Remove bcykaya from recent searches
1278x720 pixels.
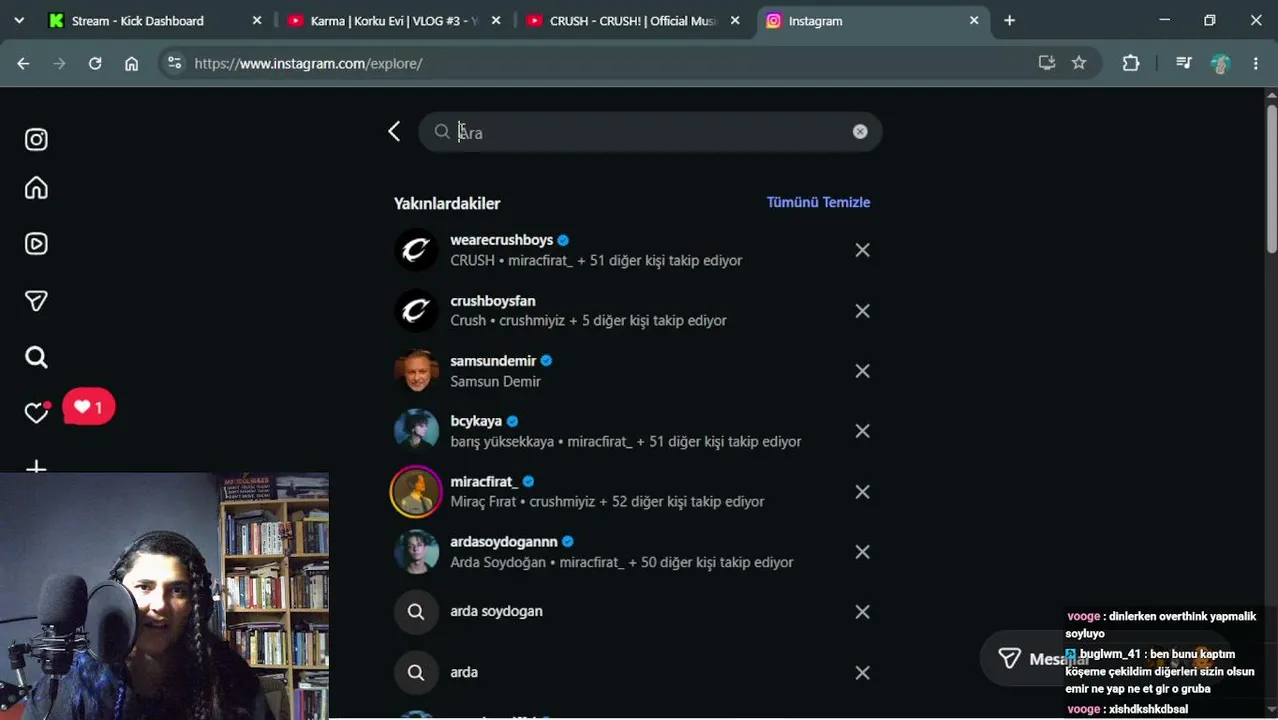pyautogui.click(x=862, y=431)
